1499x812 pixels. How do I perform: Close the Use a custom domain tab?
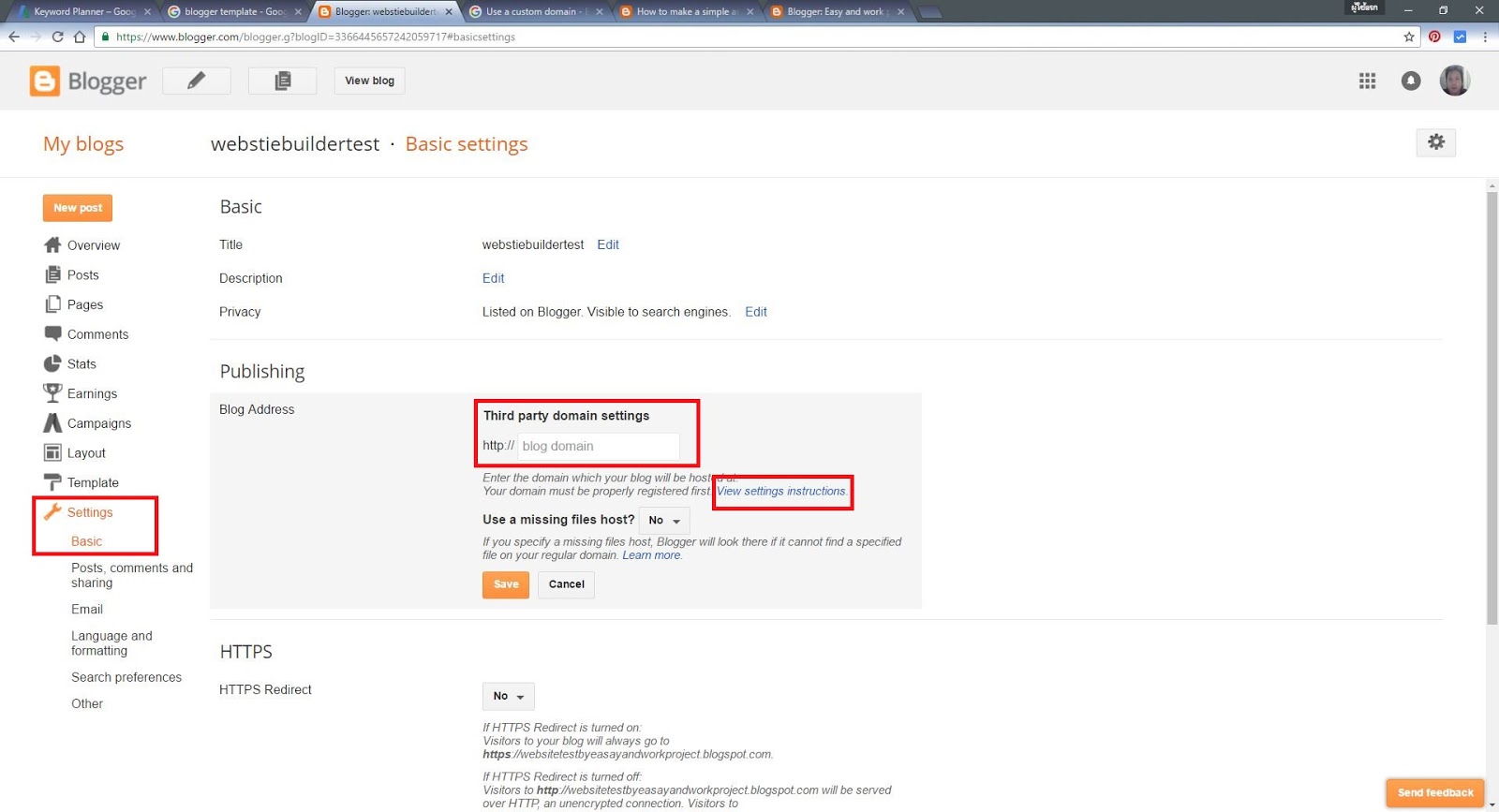pos(599,12)
